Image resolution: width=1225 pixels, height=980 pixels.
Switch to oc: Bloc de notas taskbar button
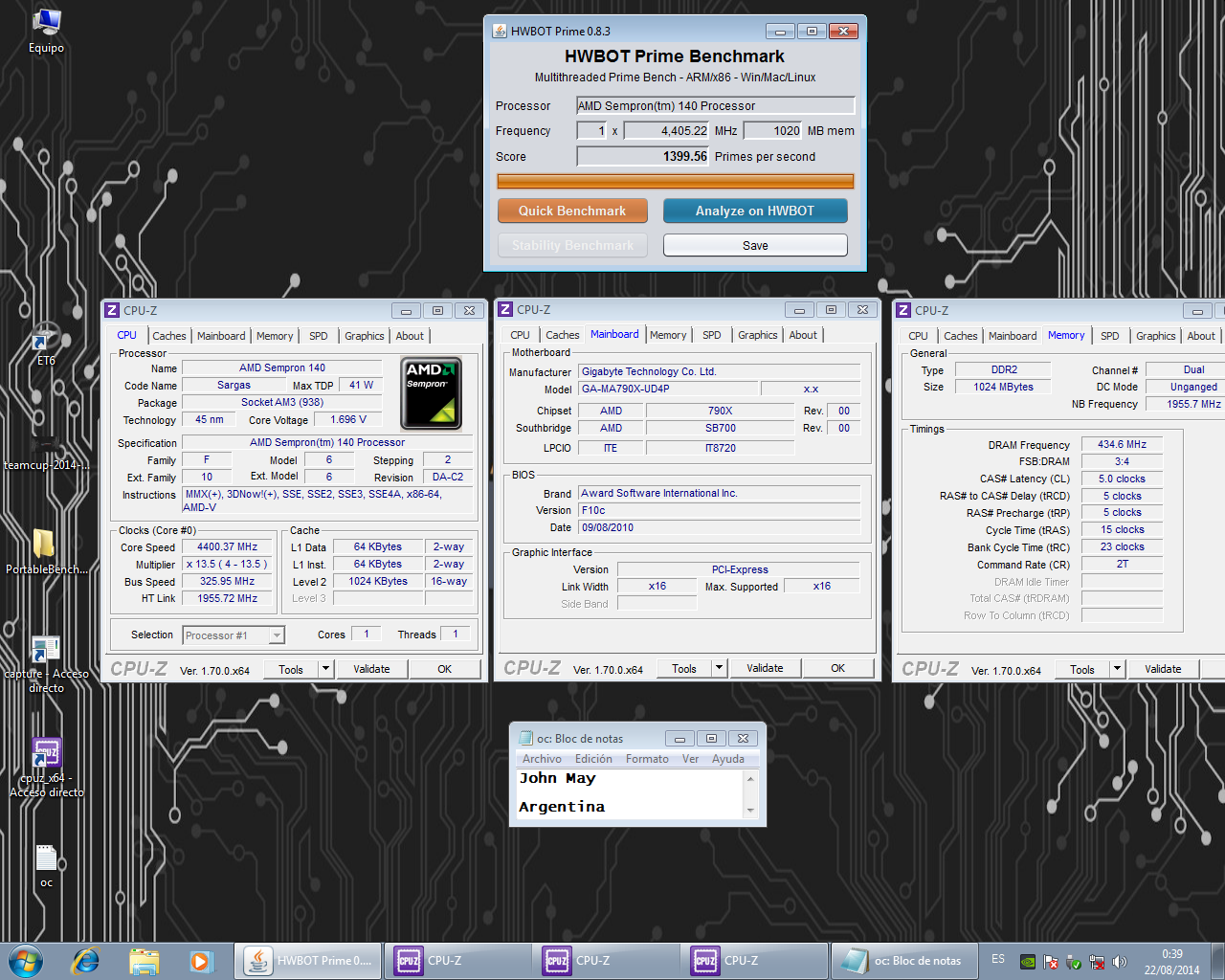[x=904, y=961]
